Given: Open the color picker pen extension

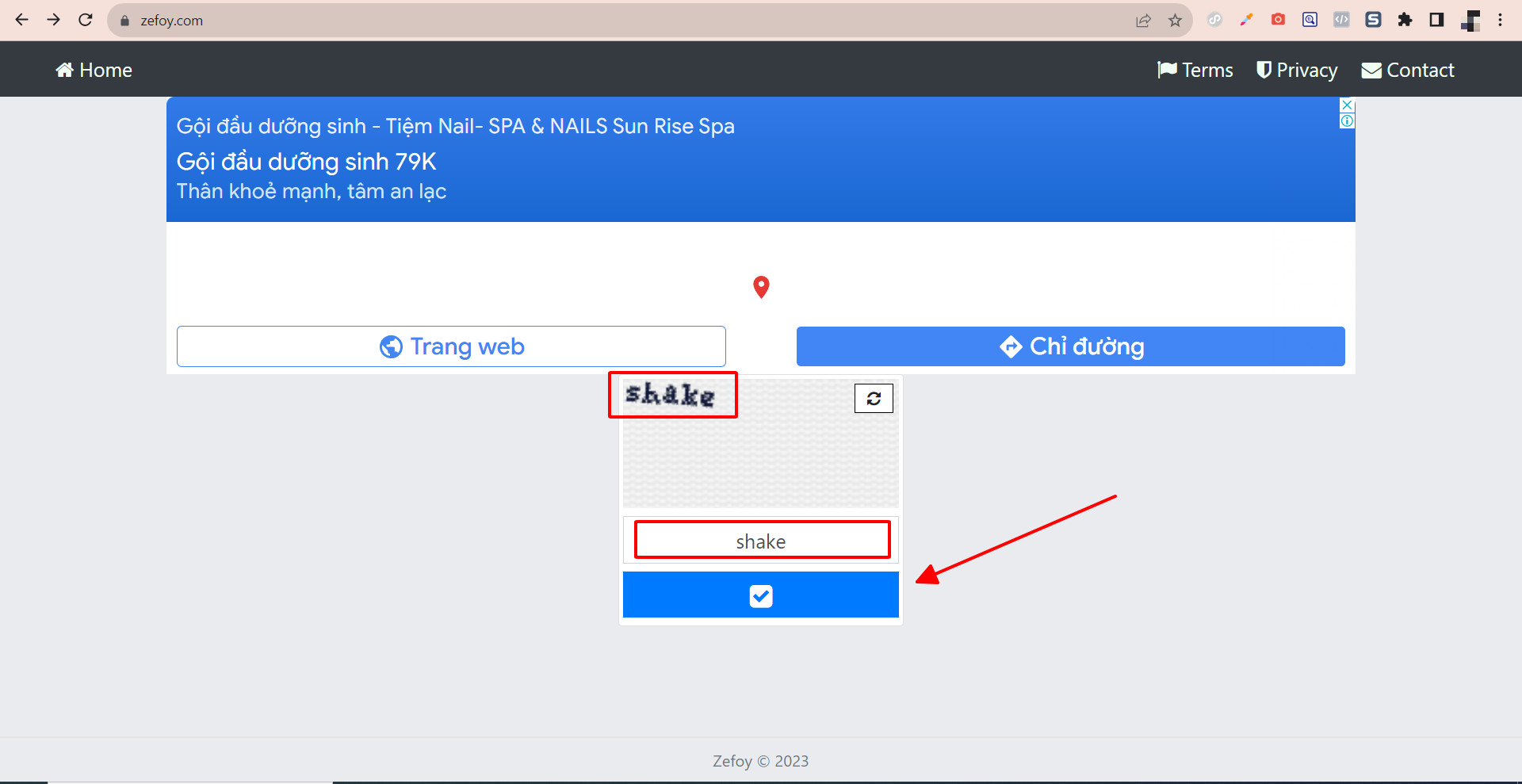Looking at the screenshot, I should pyautogui.click(x=1246, y=20).
